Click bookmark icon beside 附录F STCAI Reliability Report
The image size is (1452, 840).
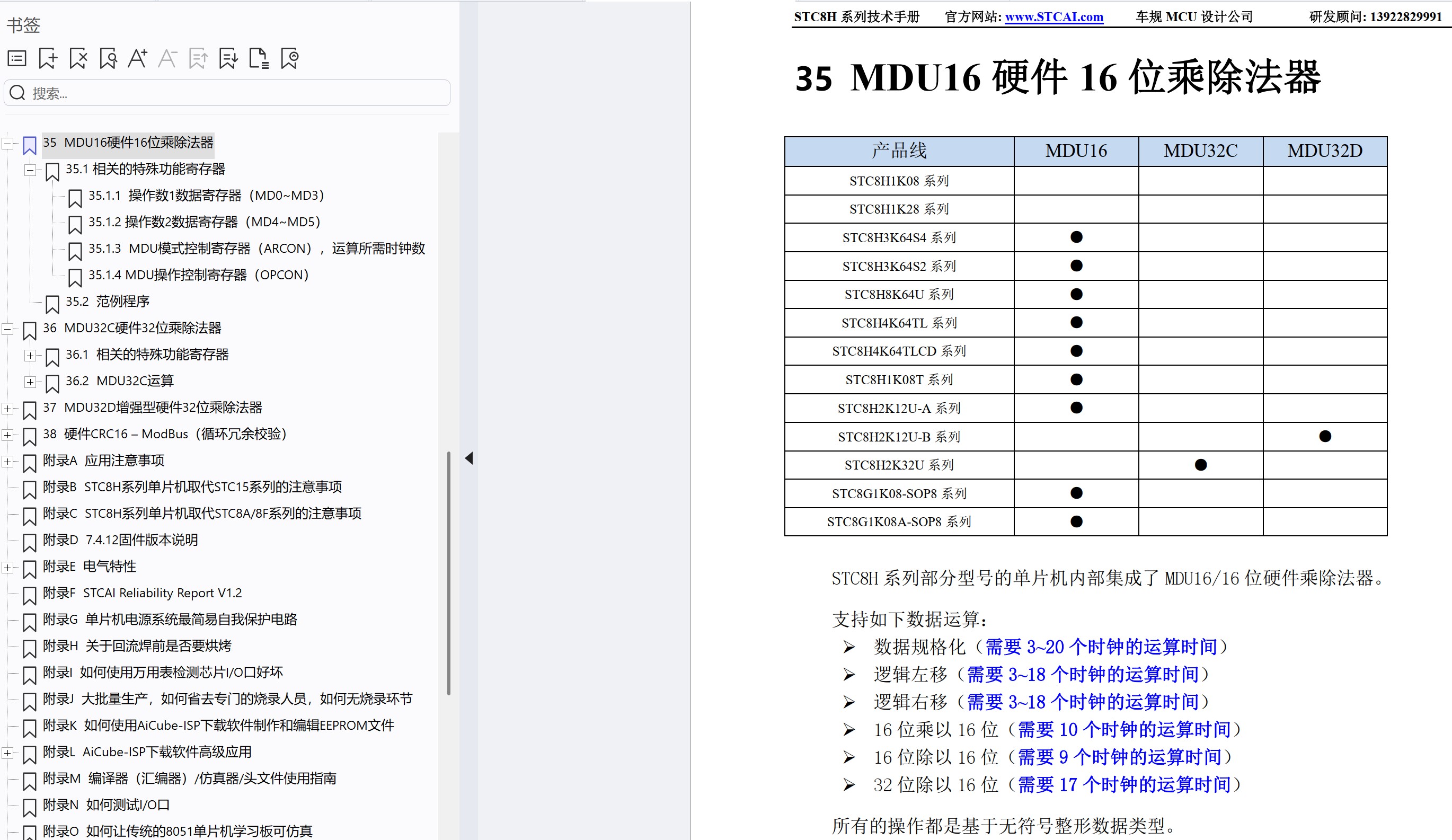29,596
